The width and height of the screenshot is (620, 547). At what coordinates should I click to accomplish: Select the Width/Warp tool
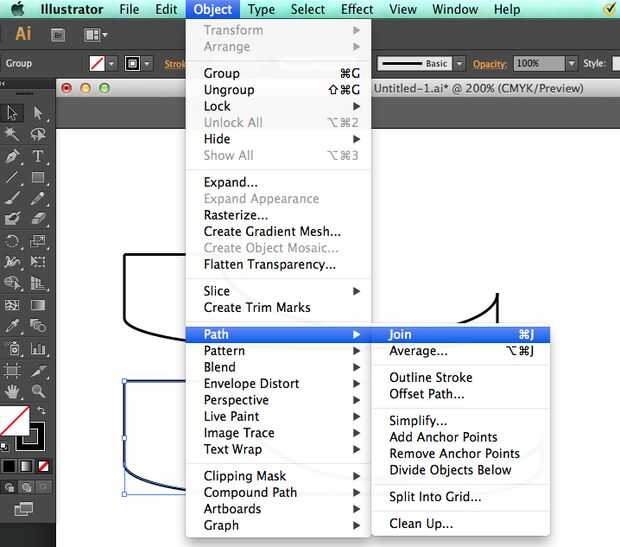tap(12, 261)
